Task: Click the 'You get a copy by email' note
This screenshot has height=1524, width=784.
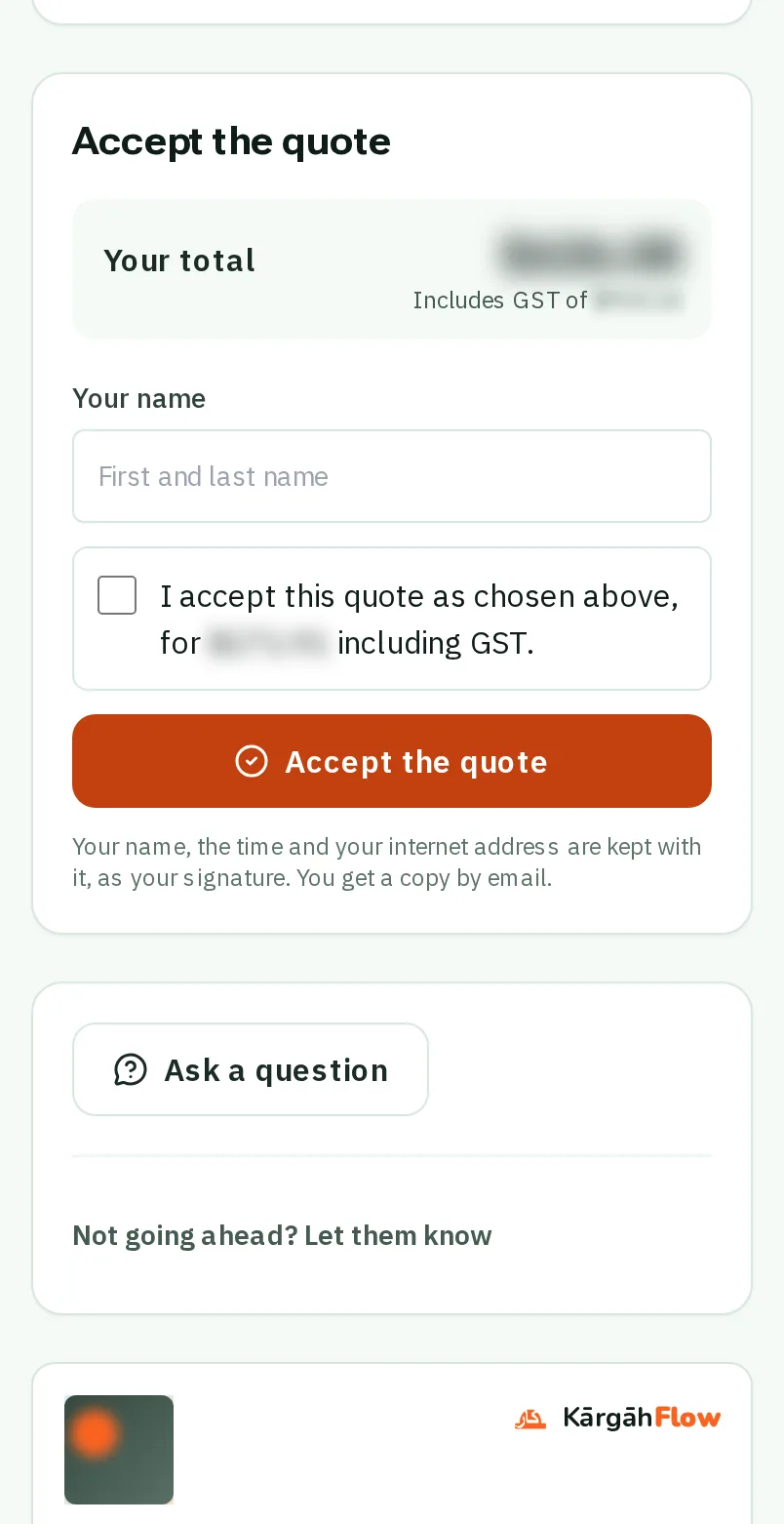Action: pos(424,878)
